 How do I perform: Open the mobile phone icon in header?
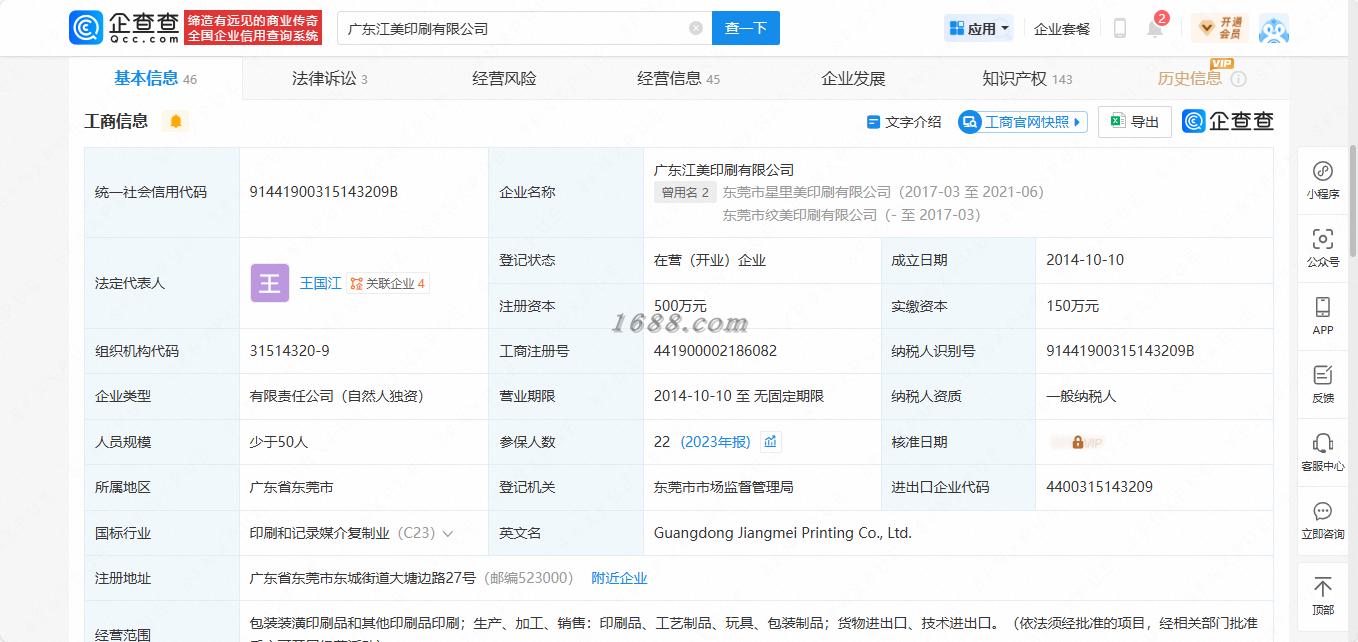coord(1120,28)
